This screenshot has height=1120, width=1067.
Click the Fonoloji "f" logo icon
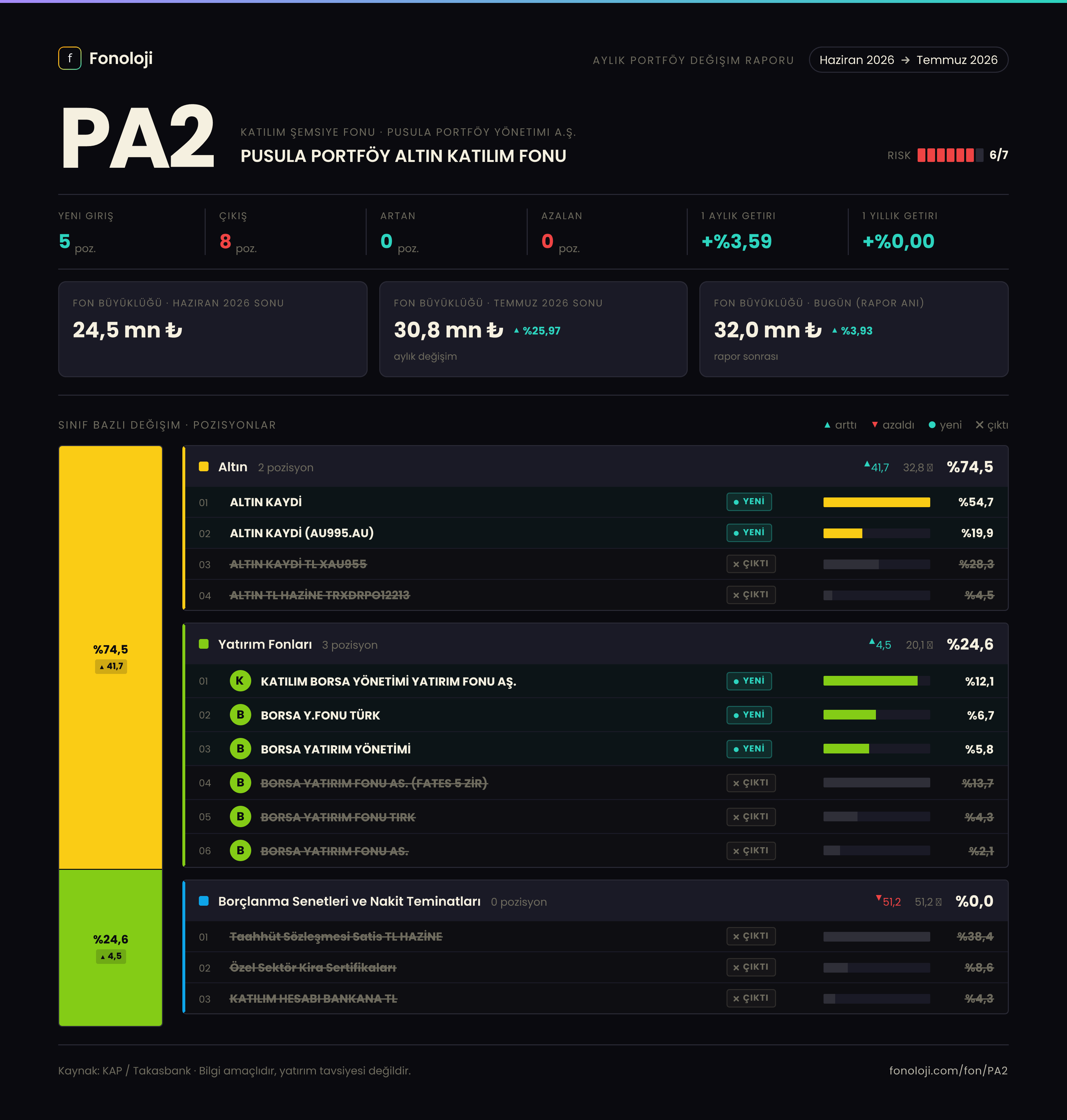coord(70,58)
